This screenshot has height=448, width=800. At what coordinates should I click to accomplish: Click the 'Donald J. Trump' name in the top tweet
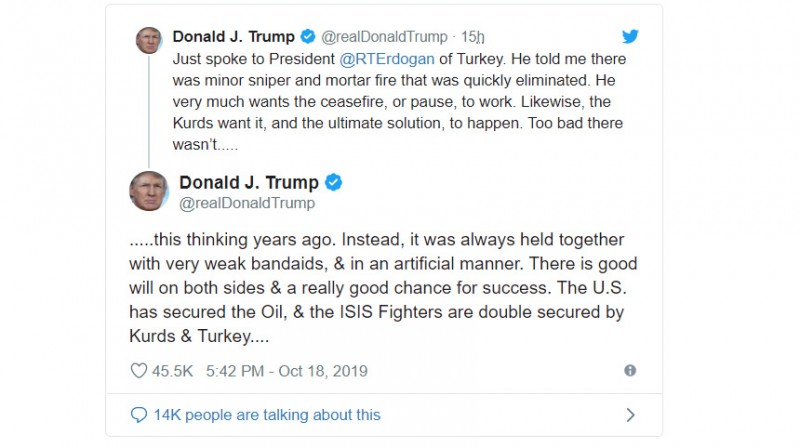[x=234, y=37]
